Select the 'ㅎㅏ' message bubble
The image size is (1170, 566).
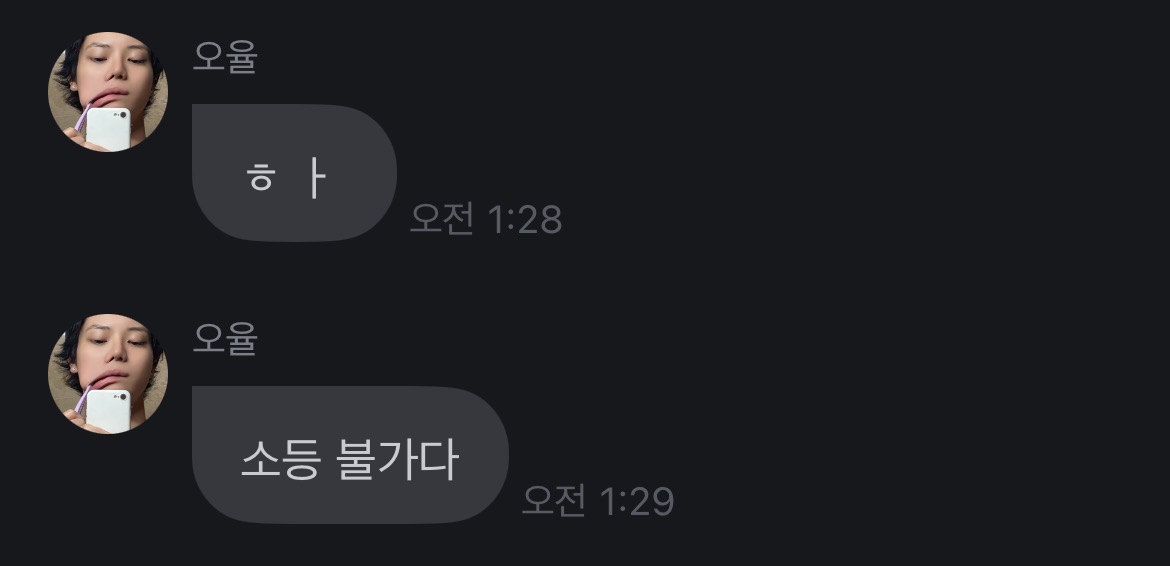pos(294,173)
